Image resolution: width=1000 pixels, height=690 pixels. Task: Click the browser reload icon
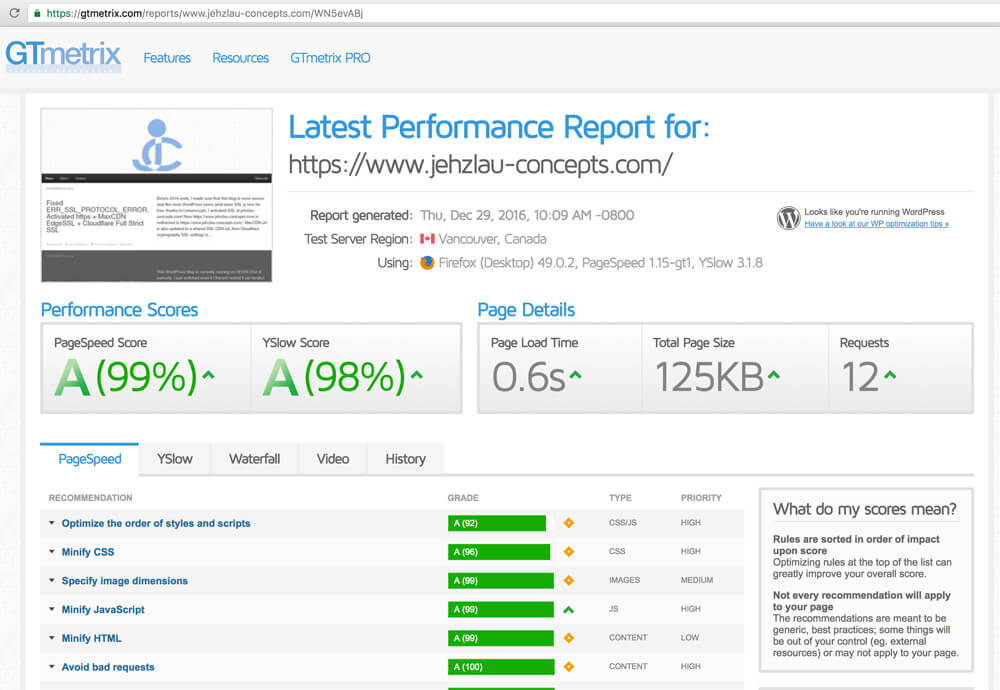click(x=14, y=13)
